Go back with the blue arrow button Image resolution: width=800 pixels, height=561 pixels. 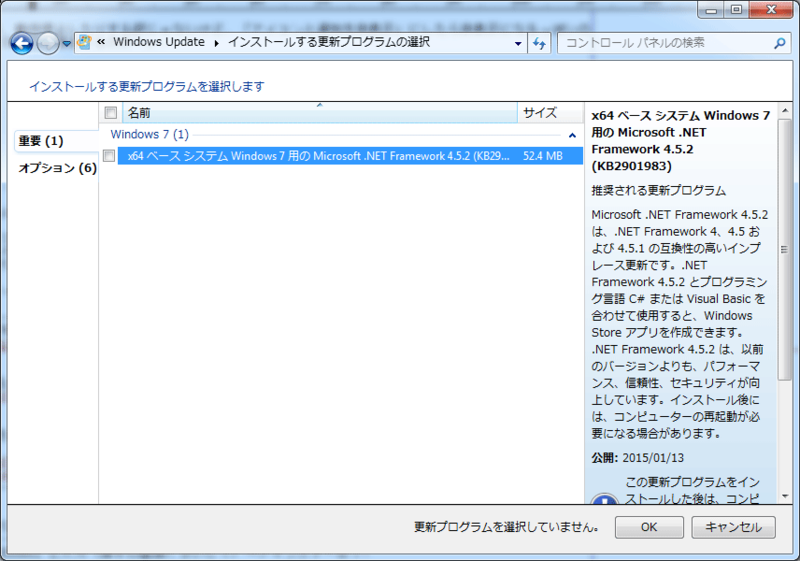[x=22, y=43]
